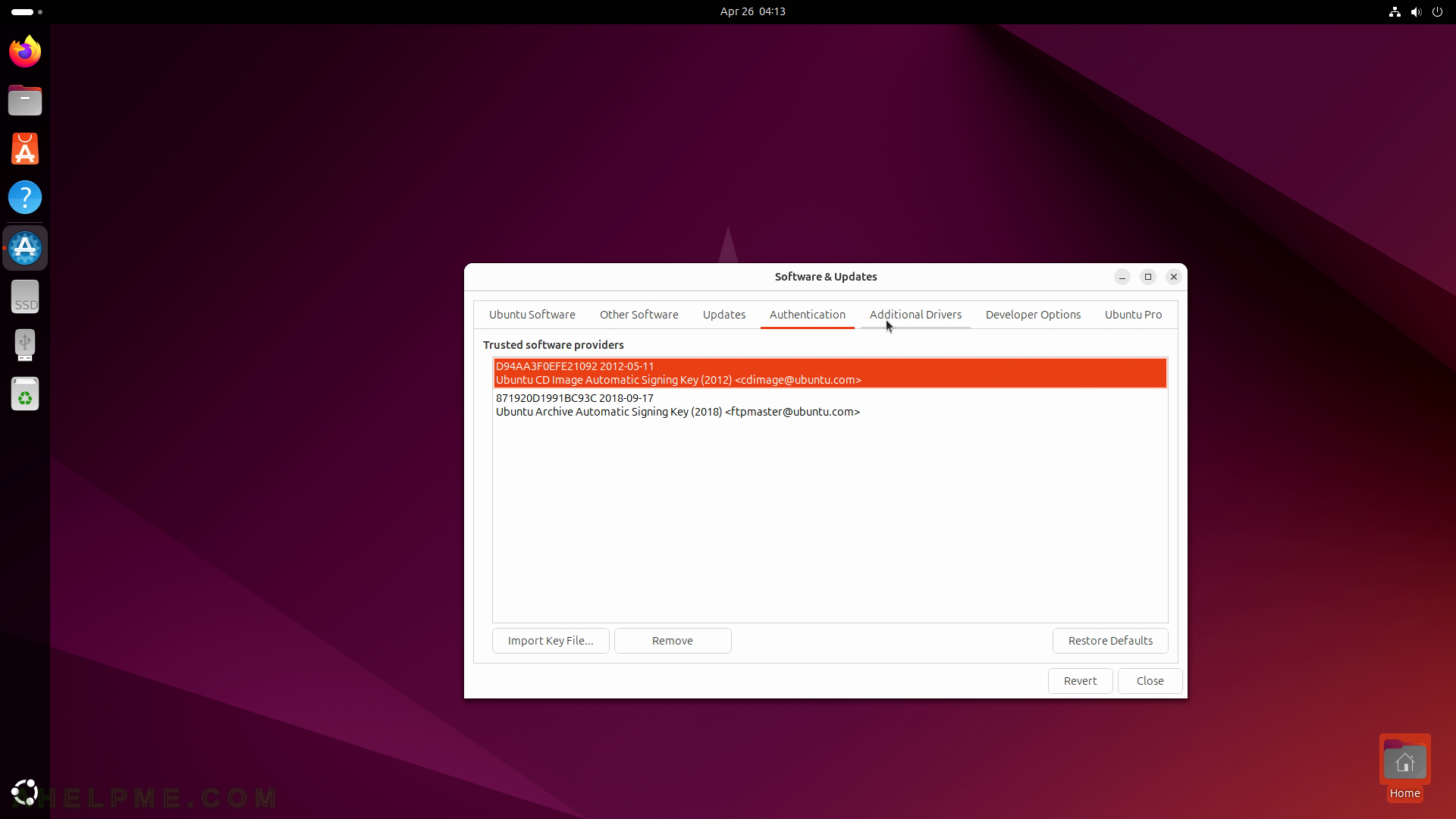The height and width of the screenshot is (819, 1456).
Task: Maximize the Software & Updates window
Action: (1148, 277)
